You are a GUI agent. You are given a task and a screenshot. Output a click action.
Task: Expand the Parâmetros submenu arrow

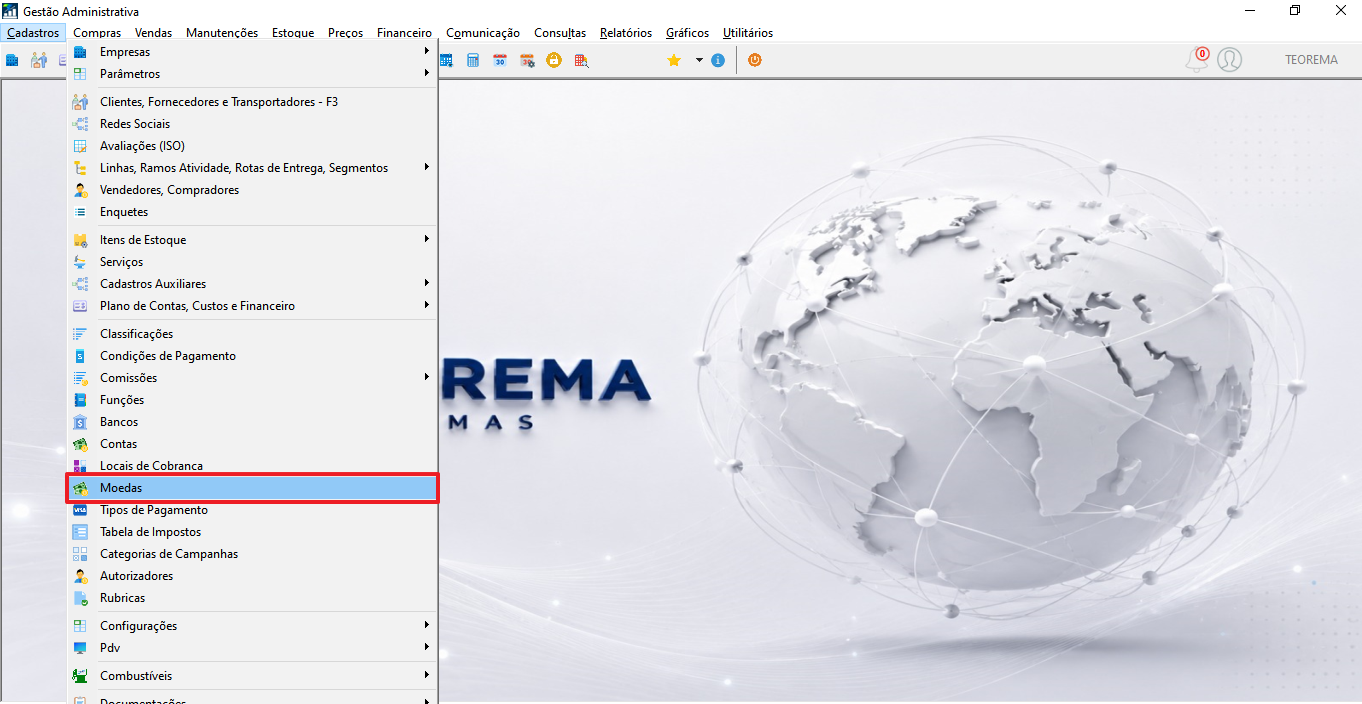point(426,73)
